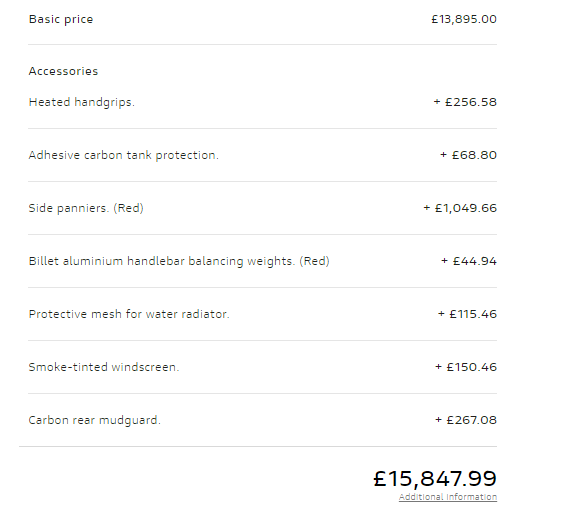Screen dimensions: 583x520
Task: Click the heated handgrips price £256.58
Action: [x=465, y=102]
